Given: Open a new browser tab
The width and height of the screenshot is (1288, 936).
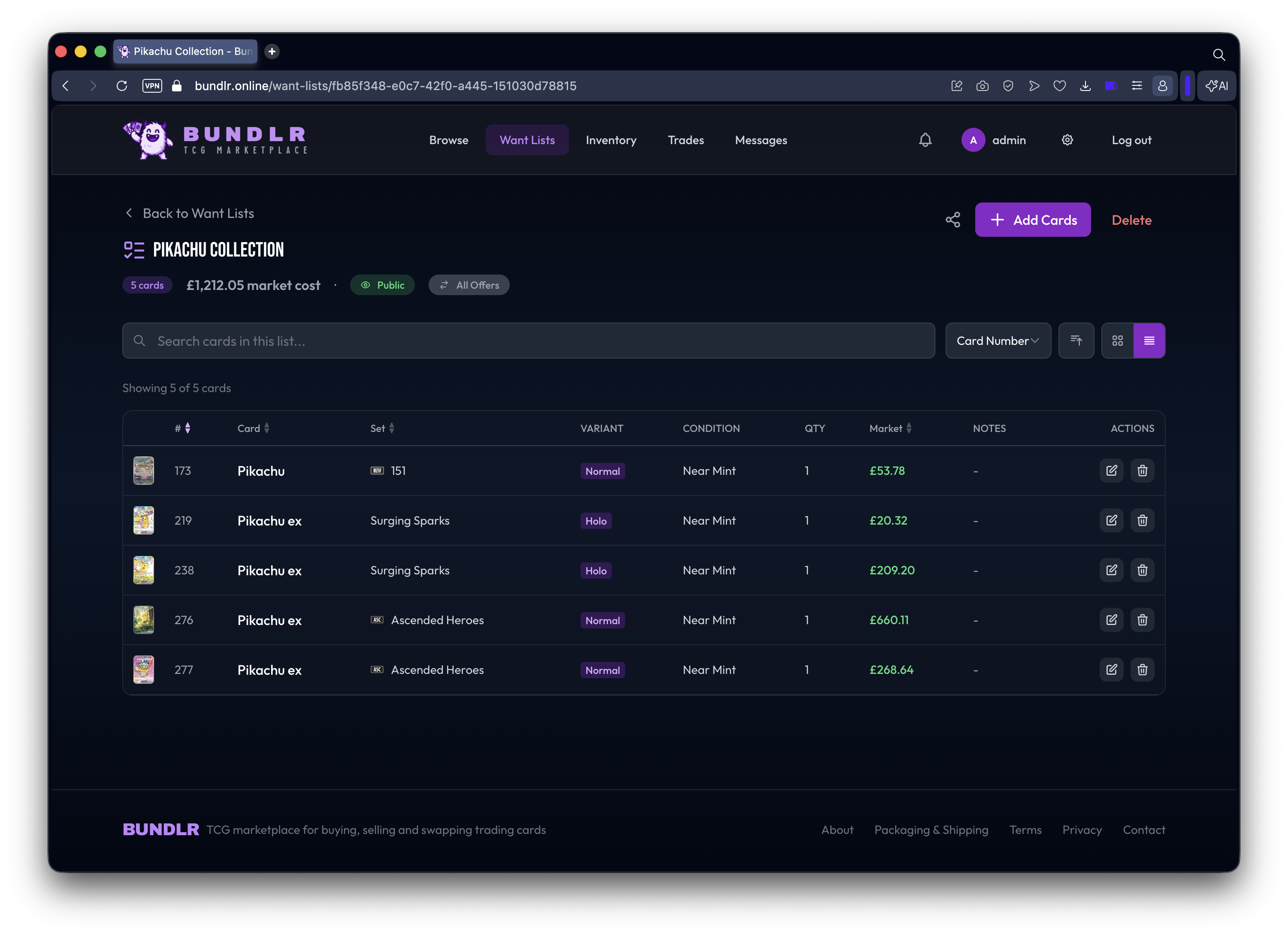Looking at the screenshot, I should pyautogui.click(x=272, y=51).
